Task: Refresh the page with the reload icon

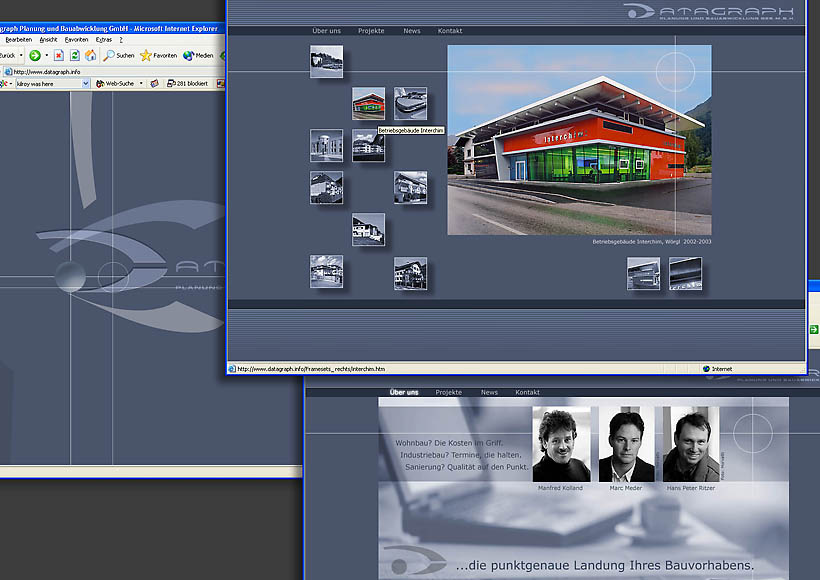Action: [74, 55]
